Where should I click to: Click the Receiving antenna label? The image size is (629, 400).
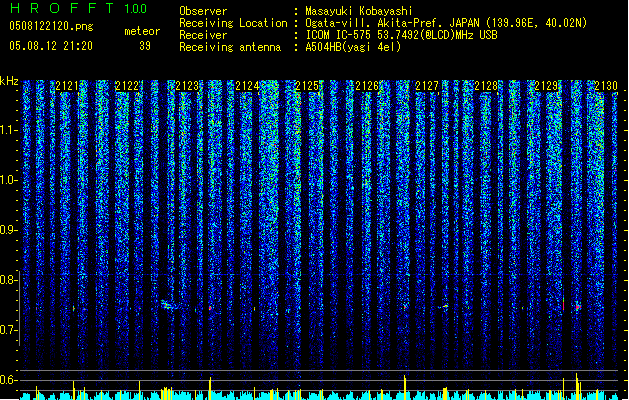[x=230, y=47]
